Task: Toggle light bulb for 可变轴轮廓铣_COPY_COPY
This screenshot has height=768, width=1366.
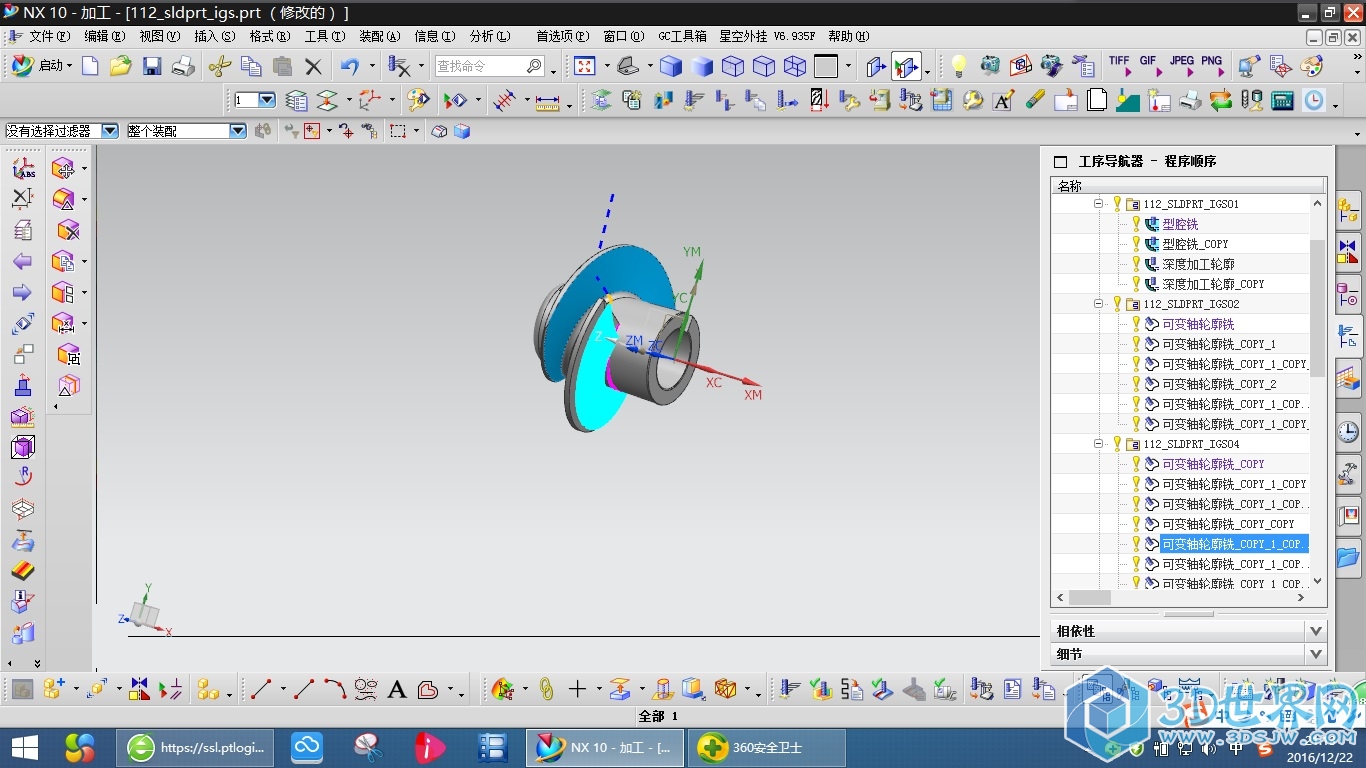Action: click(1136, 524)
